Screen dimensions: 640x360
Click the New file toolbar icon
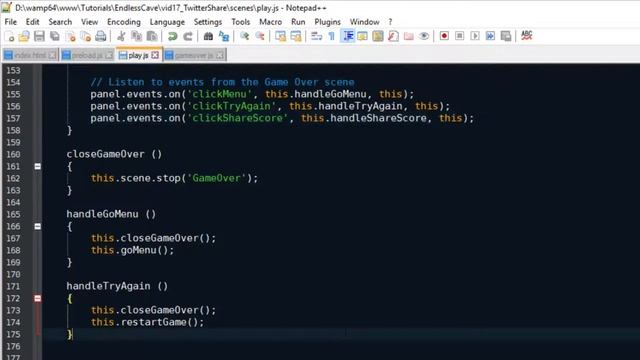tap(10, 36)
